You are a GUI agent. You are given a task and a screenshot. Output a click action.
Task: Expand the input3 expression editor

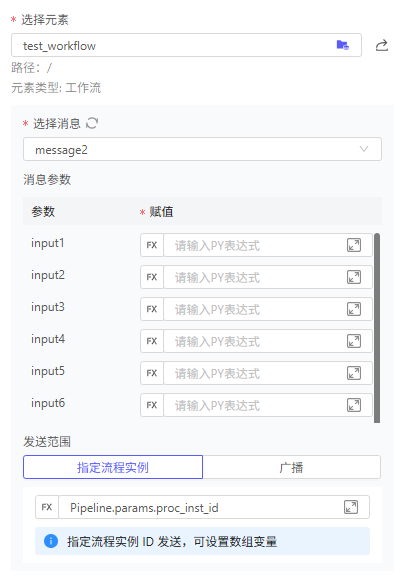click(x=354, y=309)
